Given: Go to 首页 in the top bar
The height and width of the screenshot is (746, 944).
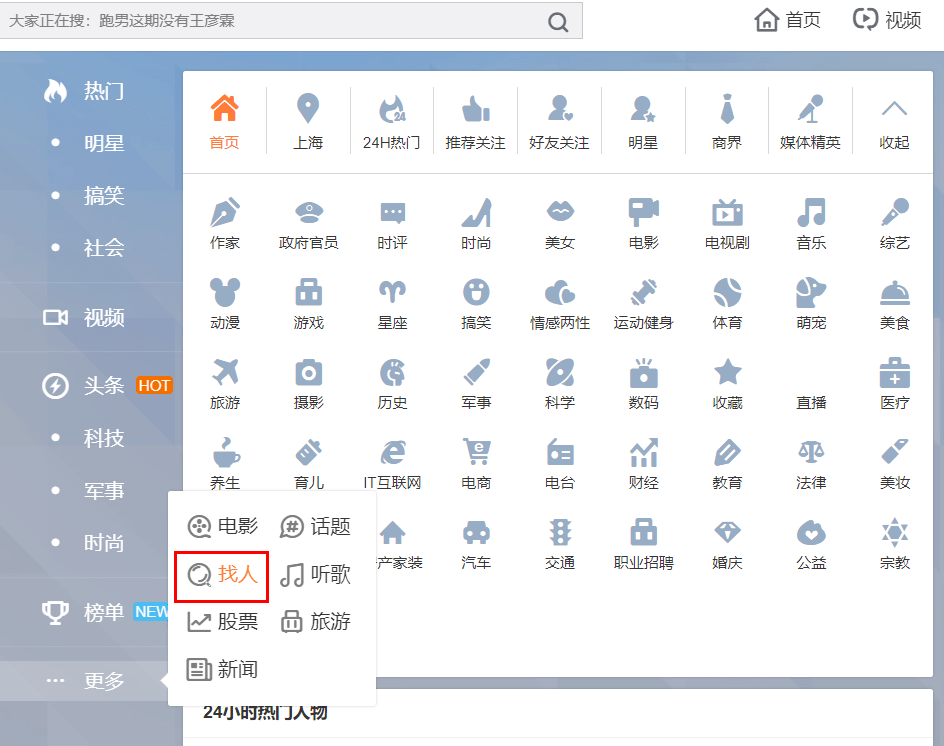Looking at the screenshot, I should coord(787,20).
